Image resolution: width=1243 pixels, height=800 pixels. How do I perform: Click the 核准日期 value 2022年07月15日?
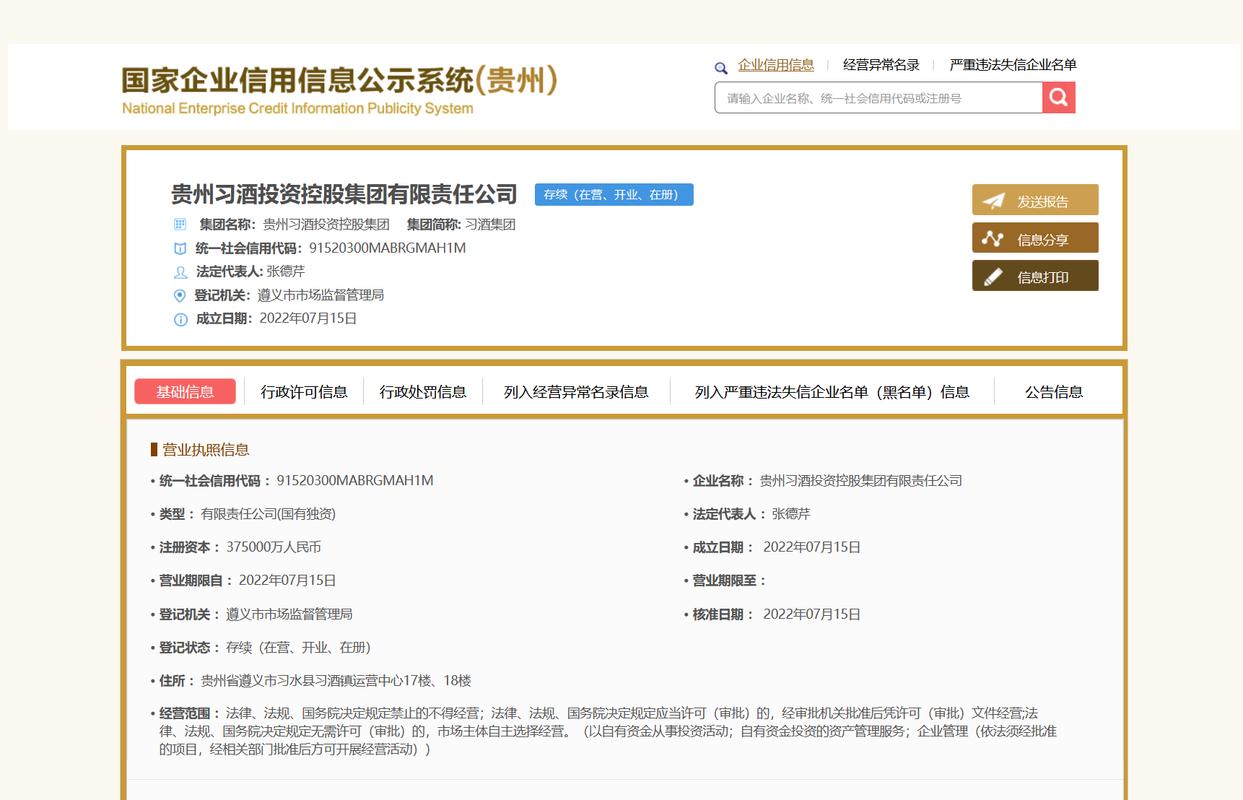tap(811, 614)
